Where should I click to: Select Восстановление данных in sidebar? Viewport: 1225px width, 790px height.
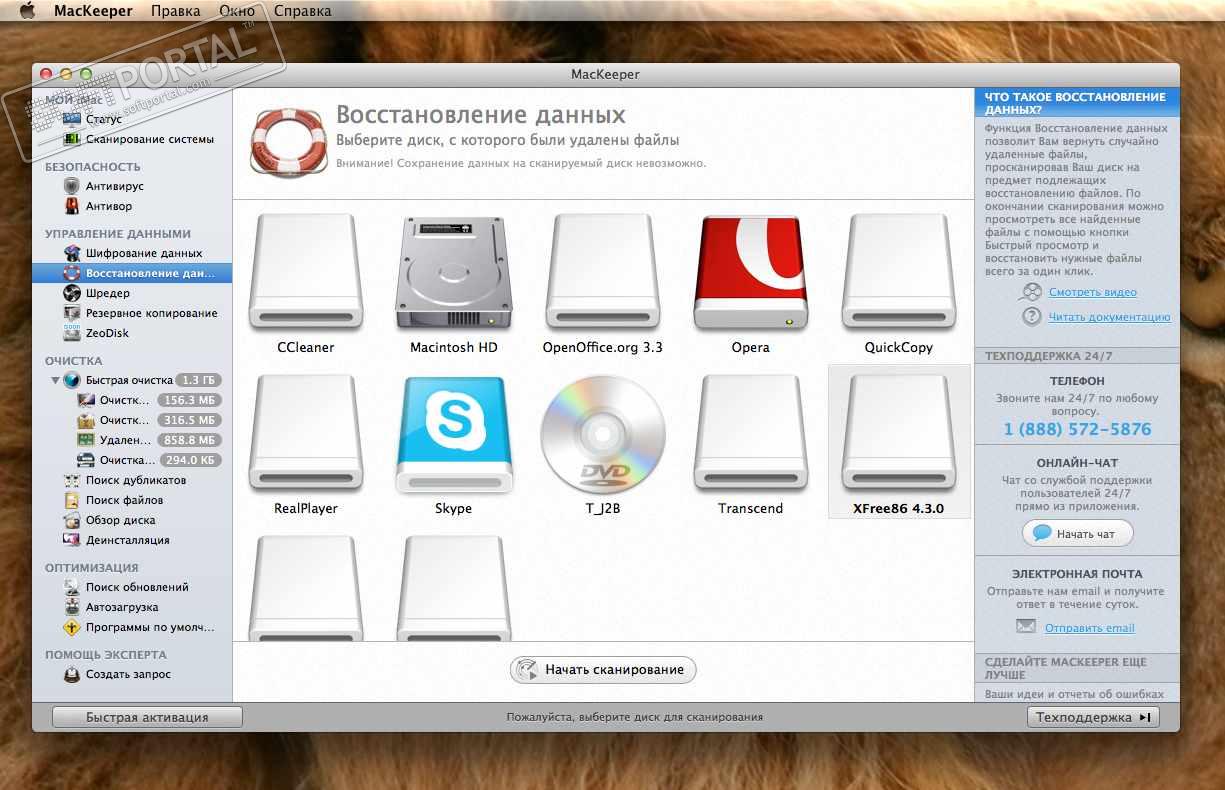tap(131, 273)
